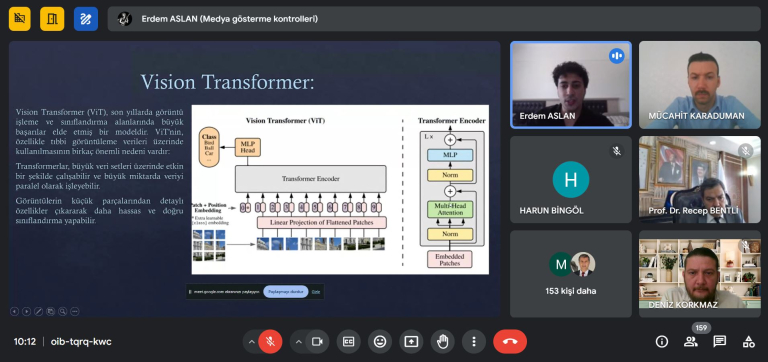Toggle closed captions CC button

348,342
